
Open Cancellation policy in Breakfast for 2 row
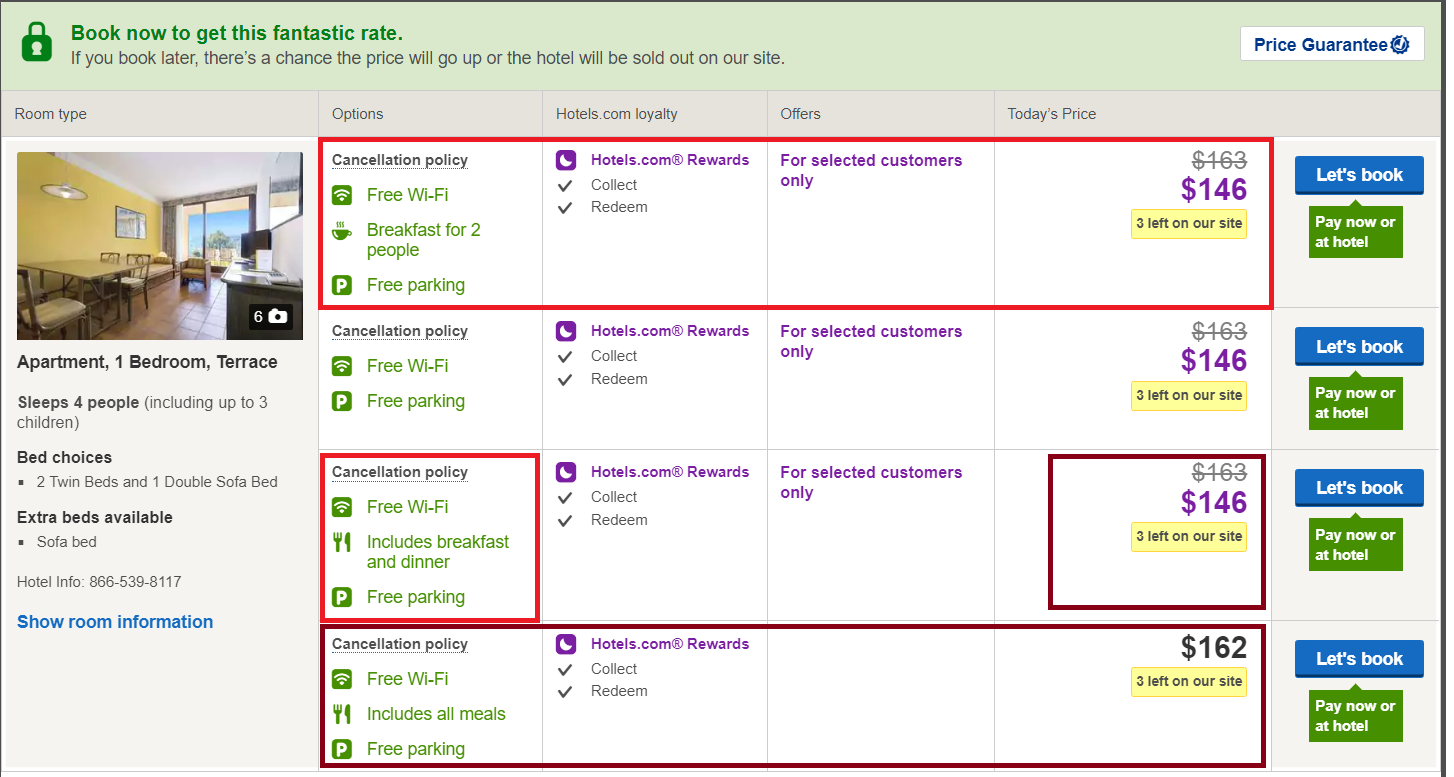[x=400, y=160]
